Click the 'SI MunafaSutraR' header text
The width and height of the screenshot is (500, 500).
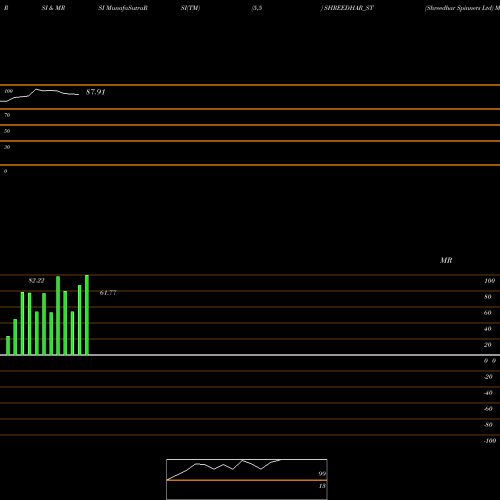[x=123, y=8]
